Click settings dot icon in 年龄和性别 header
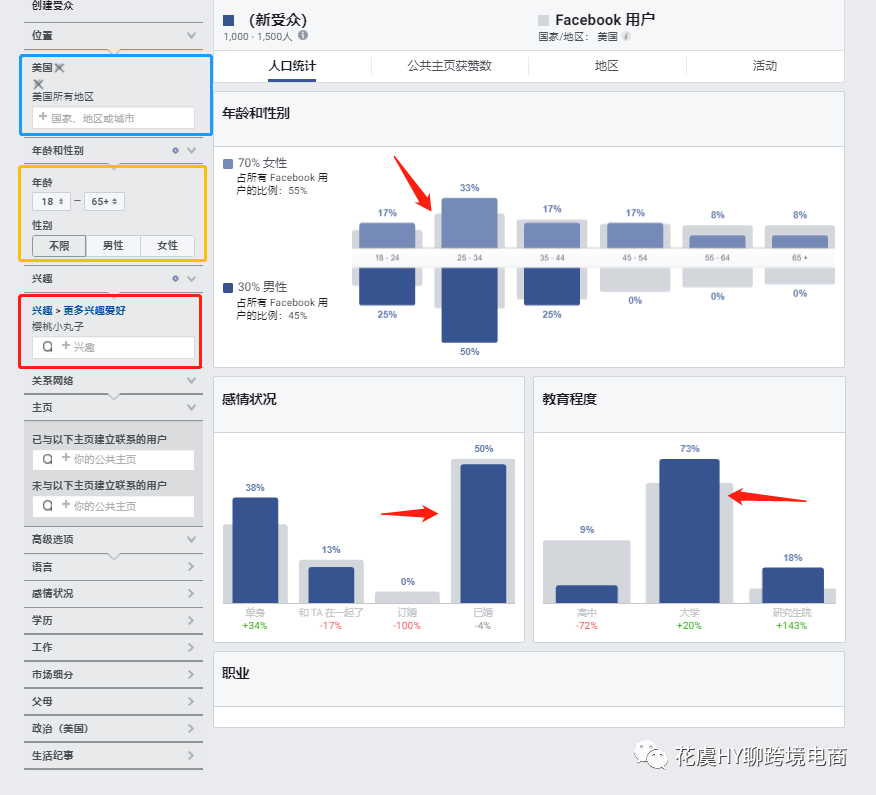This screenshot has height=795, width=876. pyautogui.click(x=175, y=150)
